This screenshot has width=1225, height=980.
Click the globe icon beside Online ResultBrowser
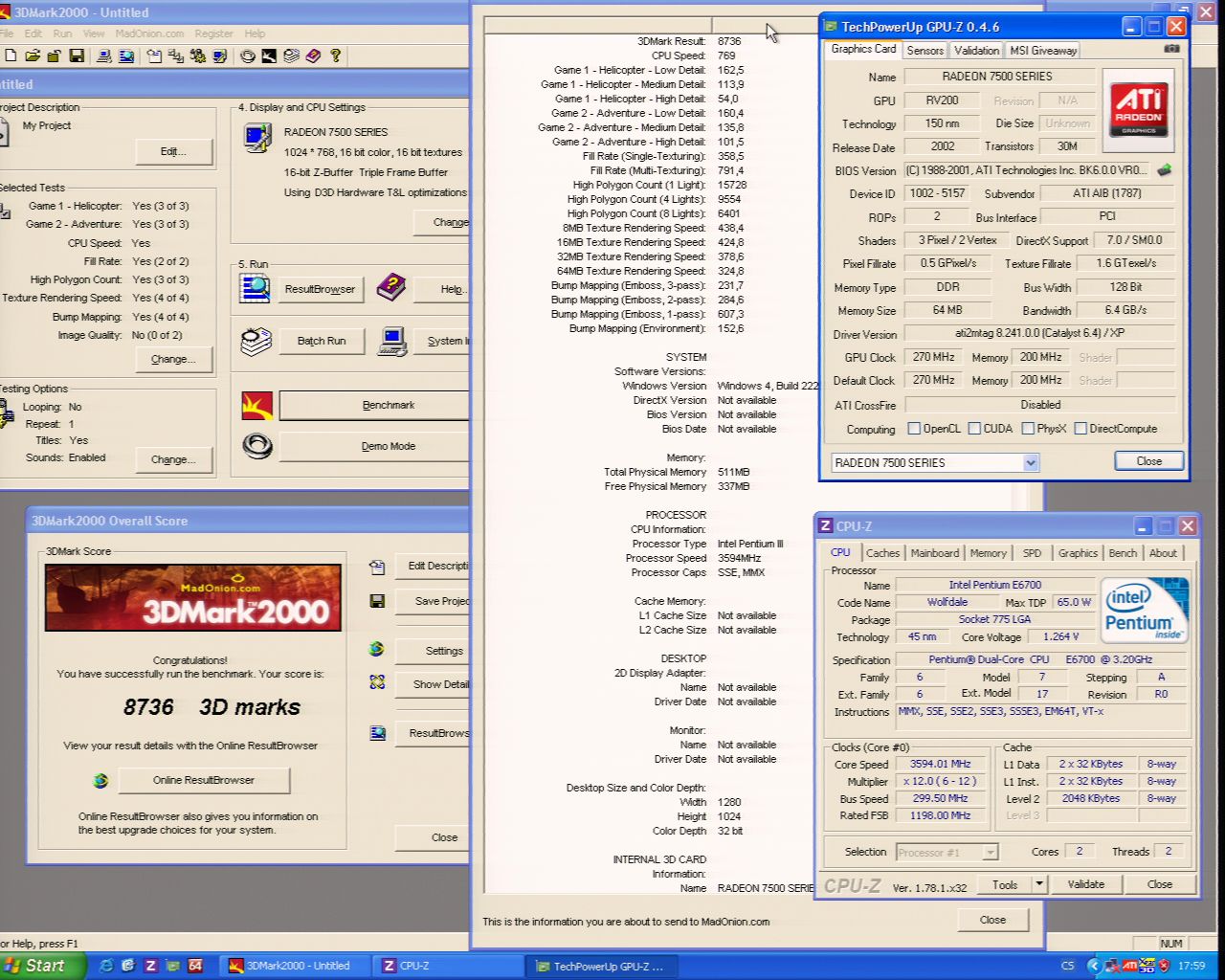pos(100,780)
